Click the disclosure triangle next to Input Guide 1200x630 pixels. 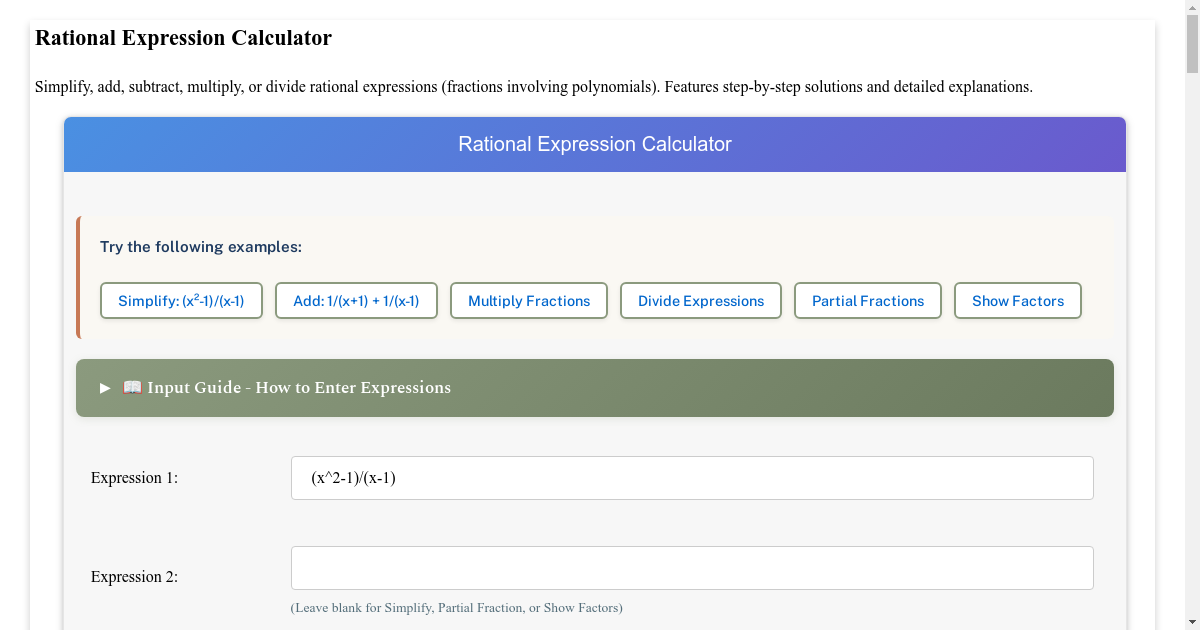[104, 388]
